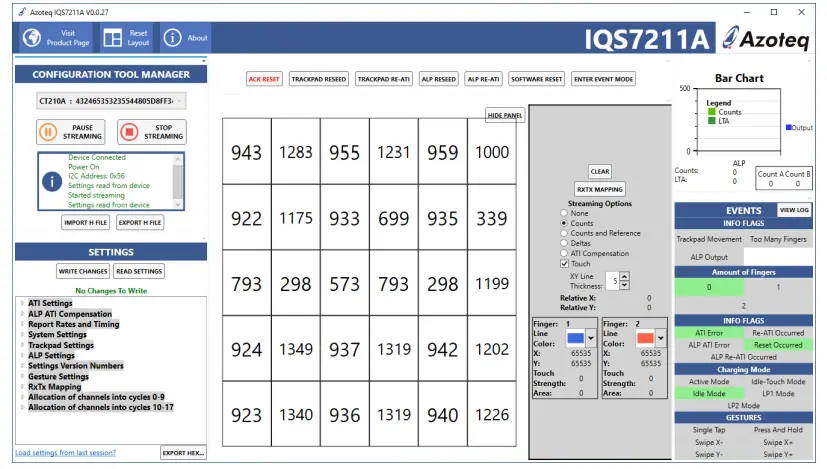Screen dimensions: 827x469
Task: Select Counts and Reference streaming option
Action: tap(564, 233)
